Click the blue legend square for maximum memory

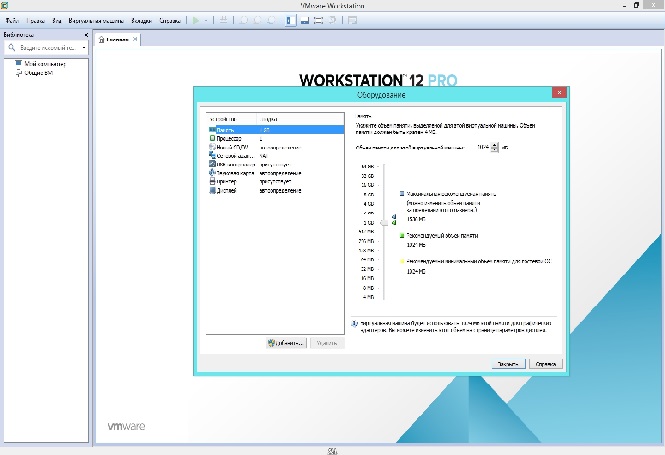pos(402,194)
